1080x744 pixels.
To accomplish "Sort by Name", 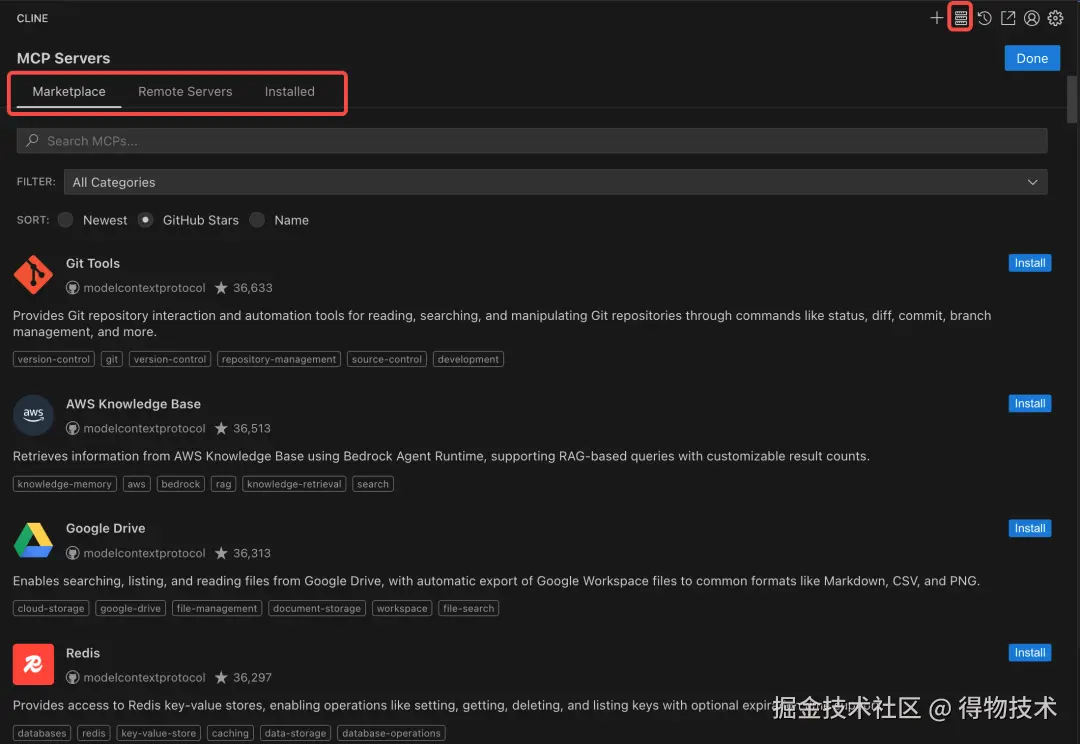I will click(257, 220).
